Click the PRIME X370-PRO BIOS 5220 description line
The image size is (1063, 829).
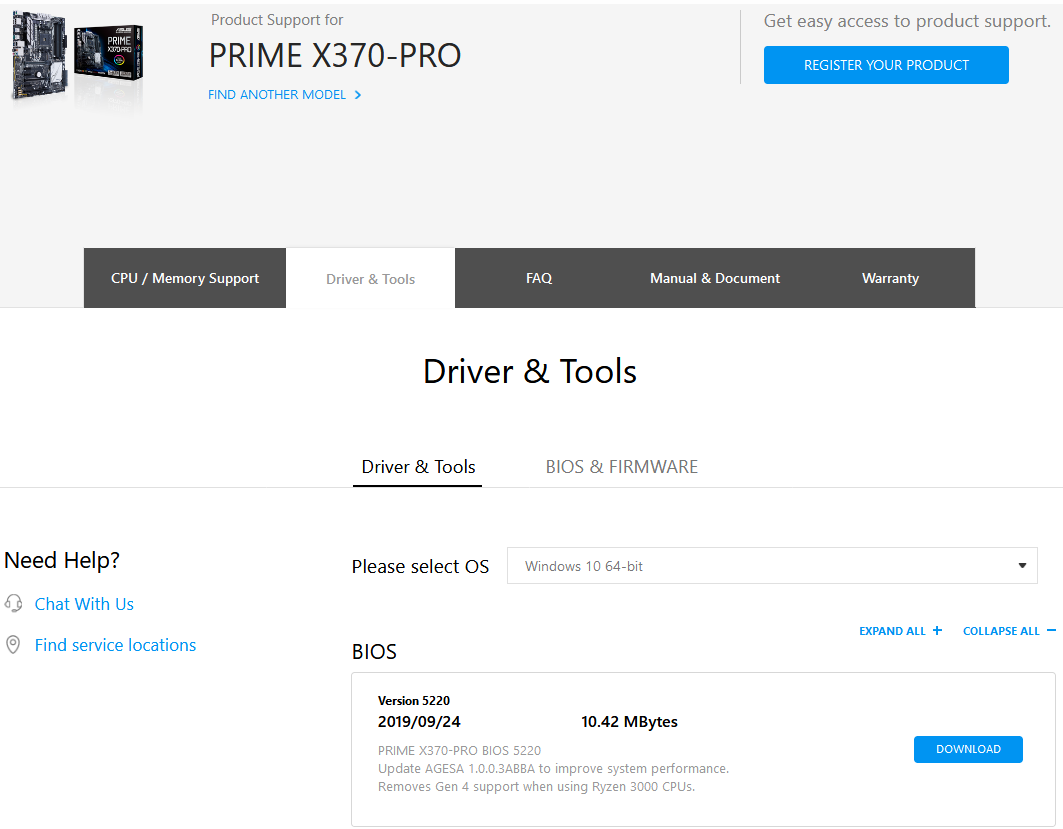pyautogui.click(x=460, y=750)
